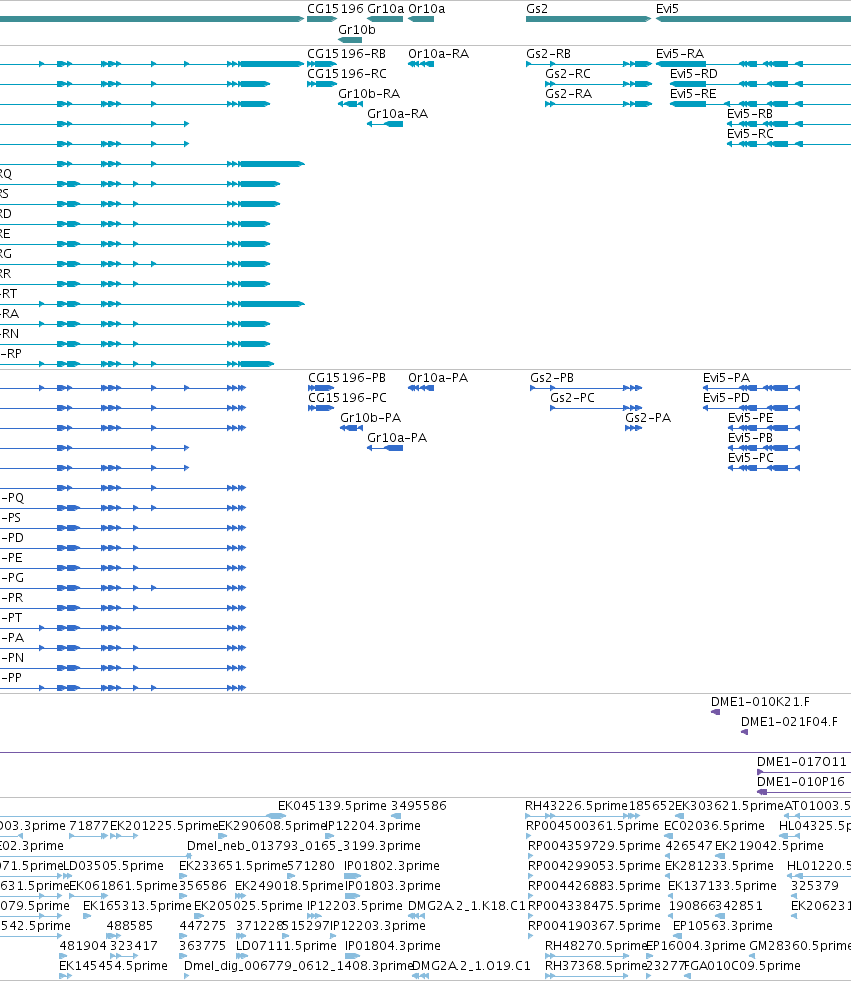
Task: Select EST RP004359729.5prime
Action: coord(594,846)
